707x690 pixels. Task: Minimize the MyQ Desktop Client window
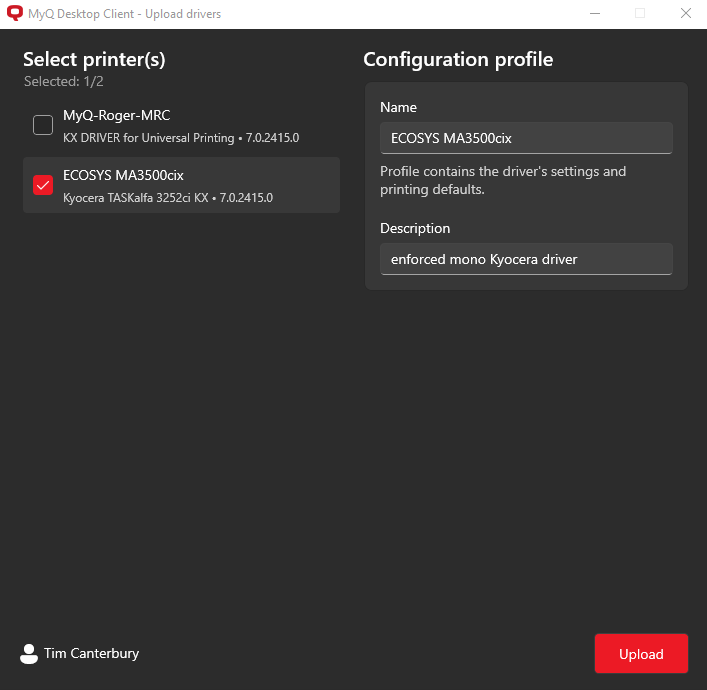click(x=594, y=14)
